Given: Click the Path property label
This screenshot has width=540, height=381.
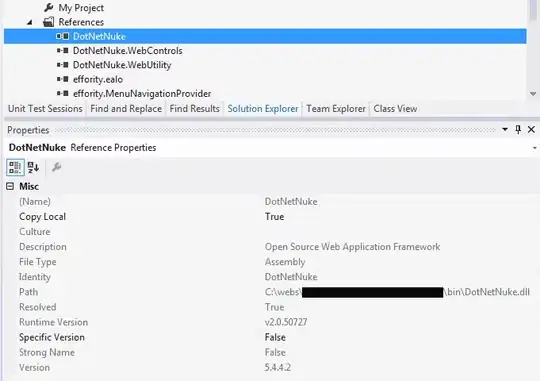Looking at the screenshot, I should (29, 292).
